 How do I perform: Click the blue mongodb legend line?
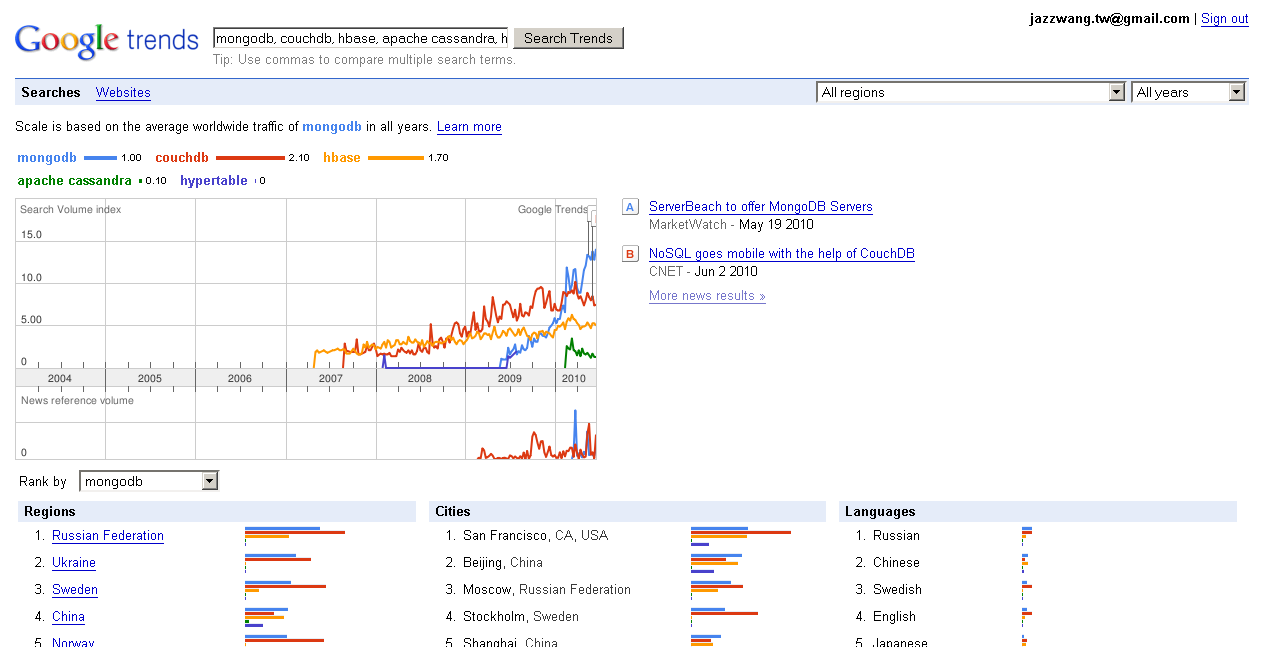coord(100,158)
